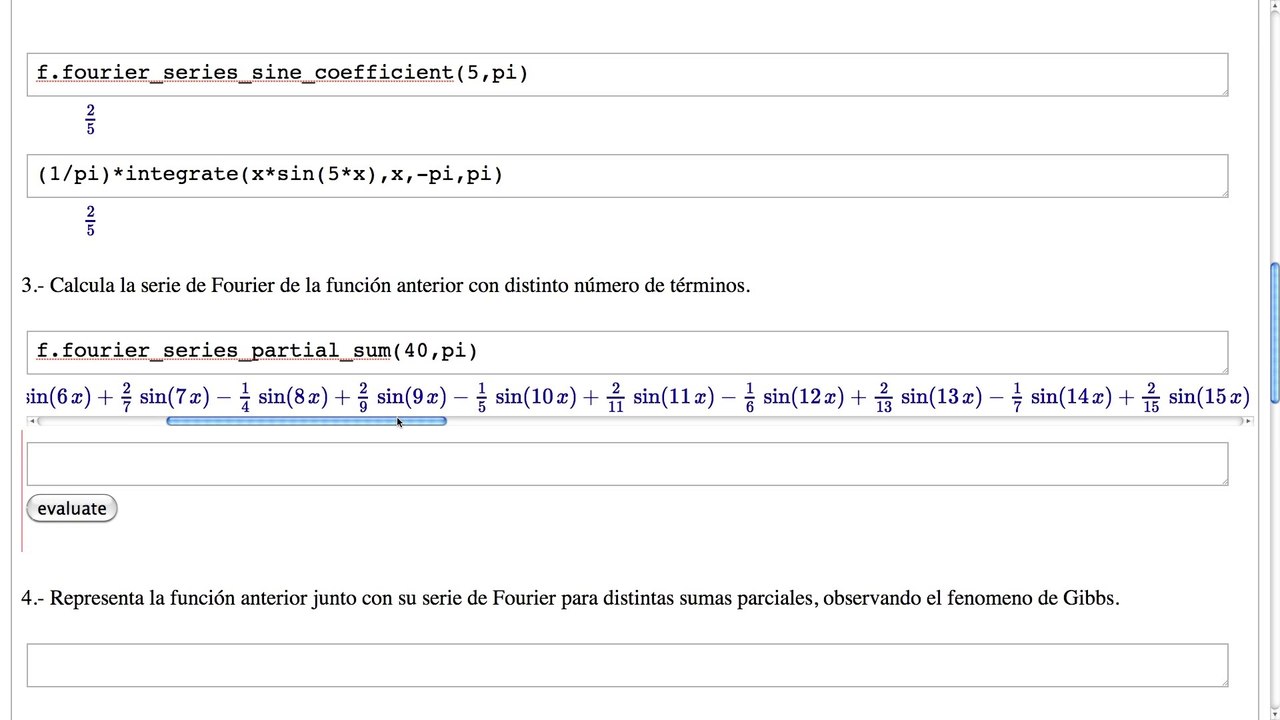
Task: Click into the integrate(x*sin(5*x)) code cell
Action: pos(627,176)
